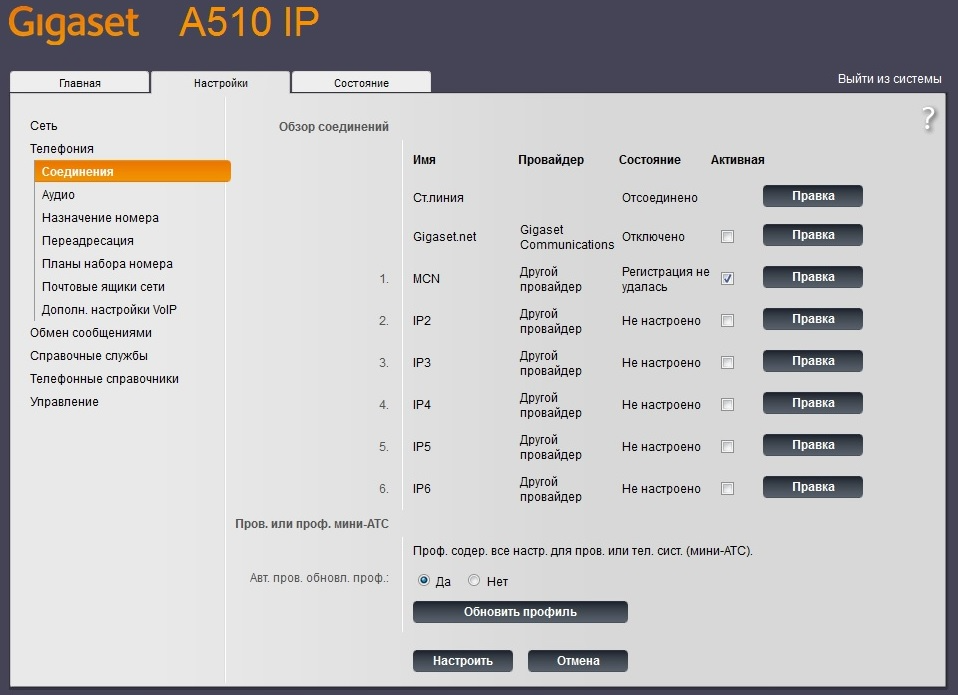
Task: Open Обмен сообщениями section
Action: tap(90, 333)
